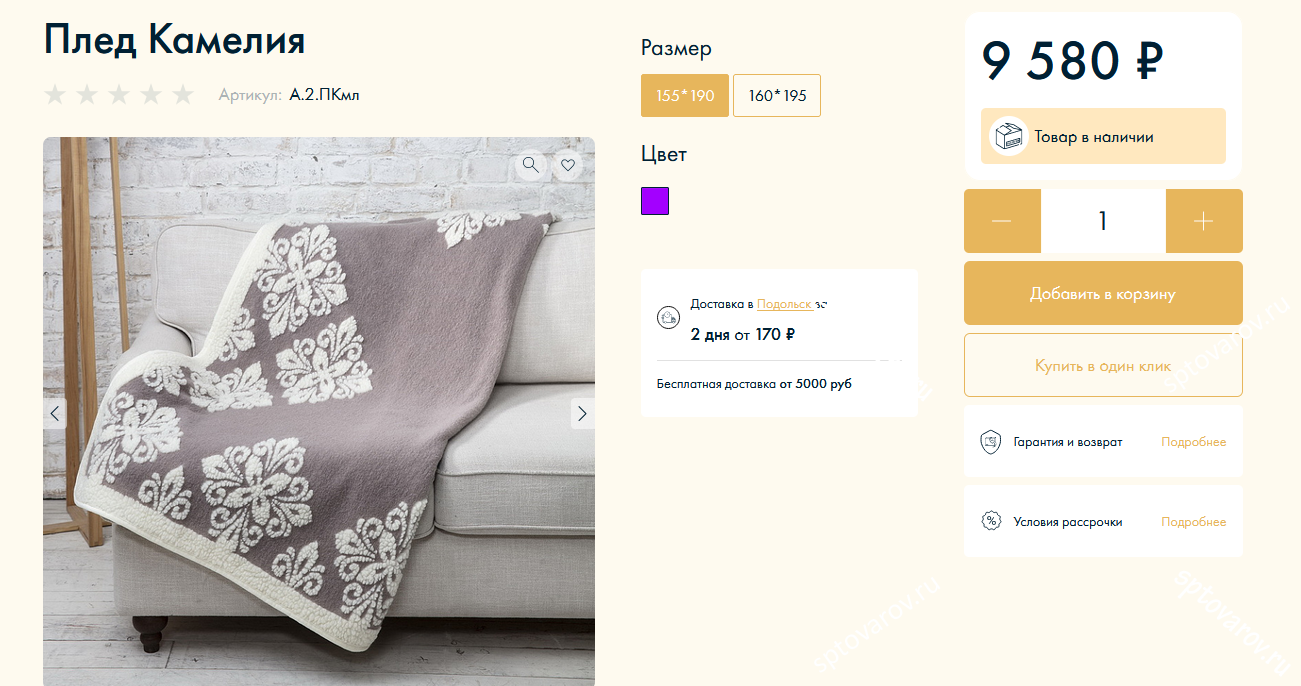This screenshot has height=686, width=1301.
Task: Rate product with fifth star
Action: click(x=182, y=95)
